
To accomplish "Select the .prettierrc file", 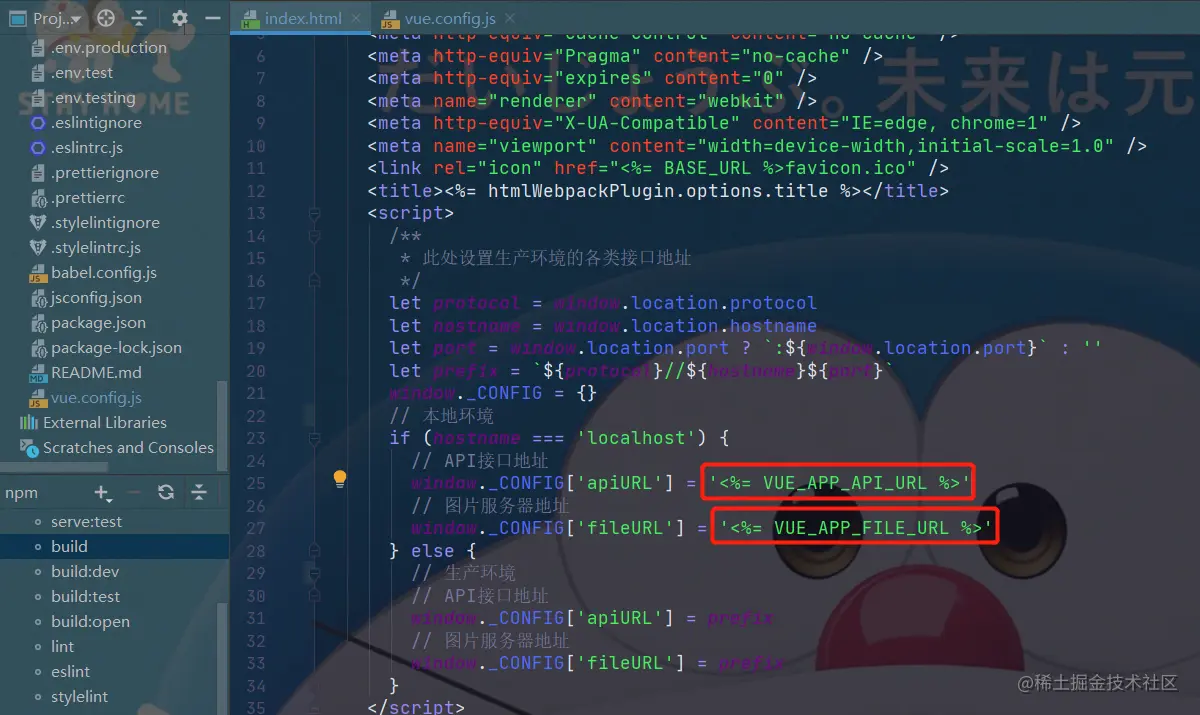I will click(88, 198).
